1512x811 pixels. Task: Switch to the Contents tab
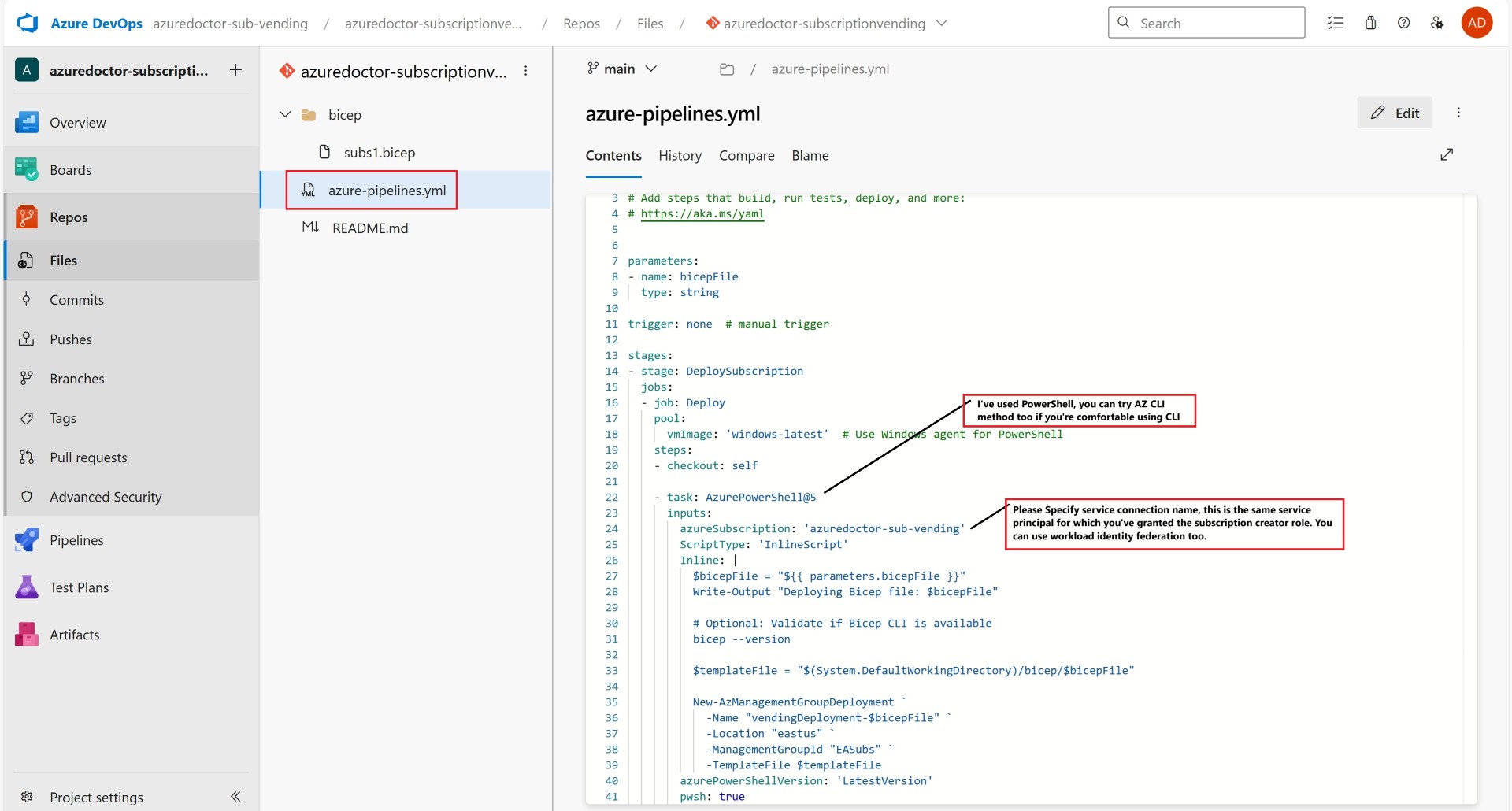613,156
